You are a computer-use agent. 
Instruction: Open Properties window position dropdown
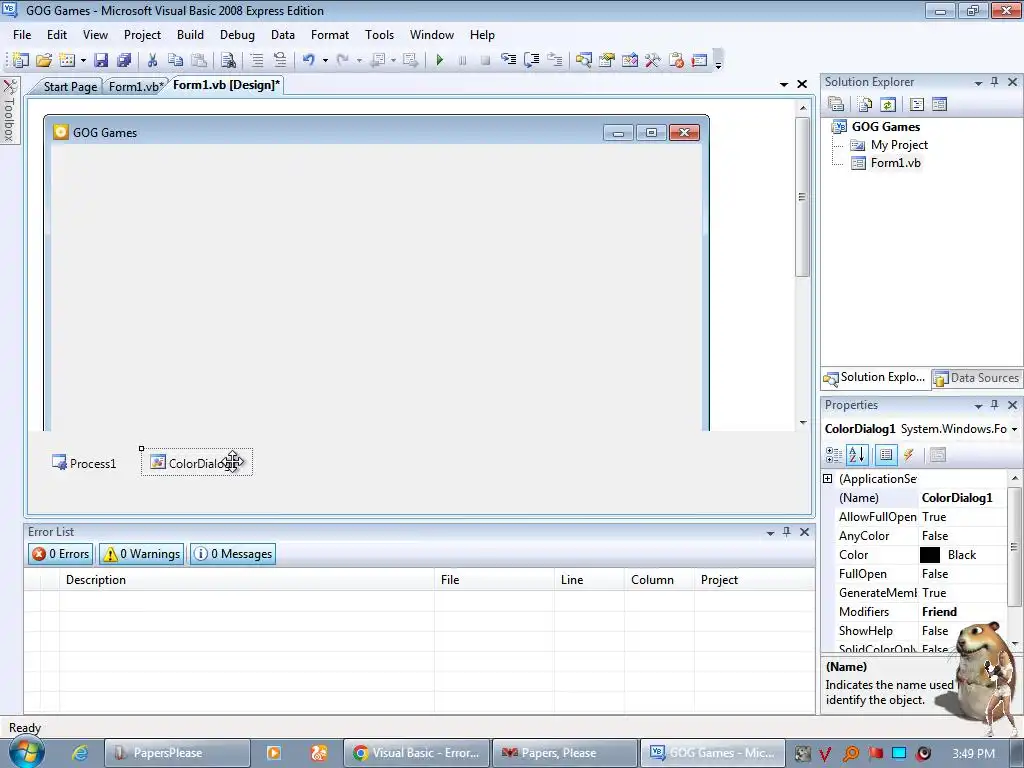pyautogui.click(x=978, y=406)
